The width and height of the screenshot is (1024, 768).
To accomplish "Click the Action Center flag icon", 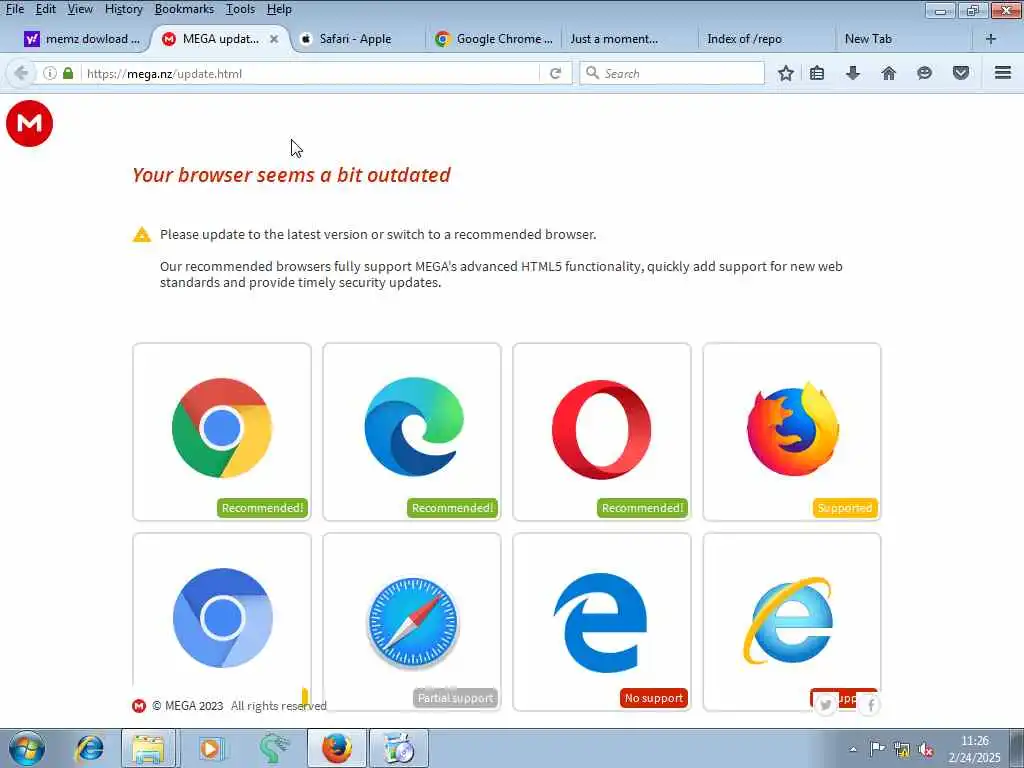I will pos(877,748).
